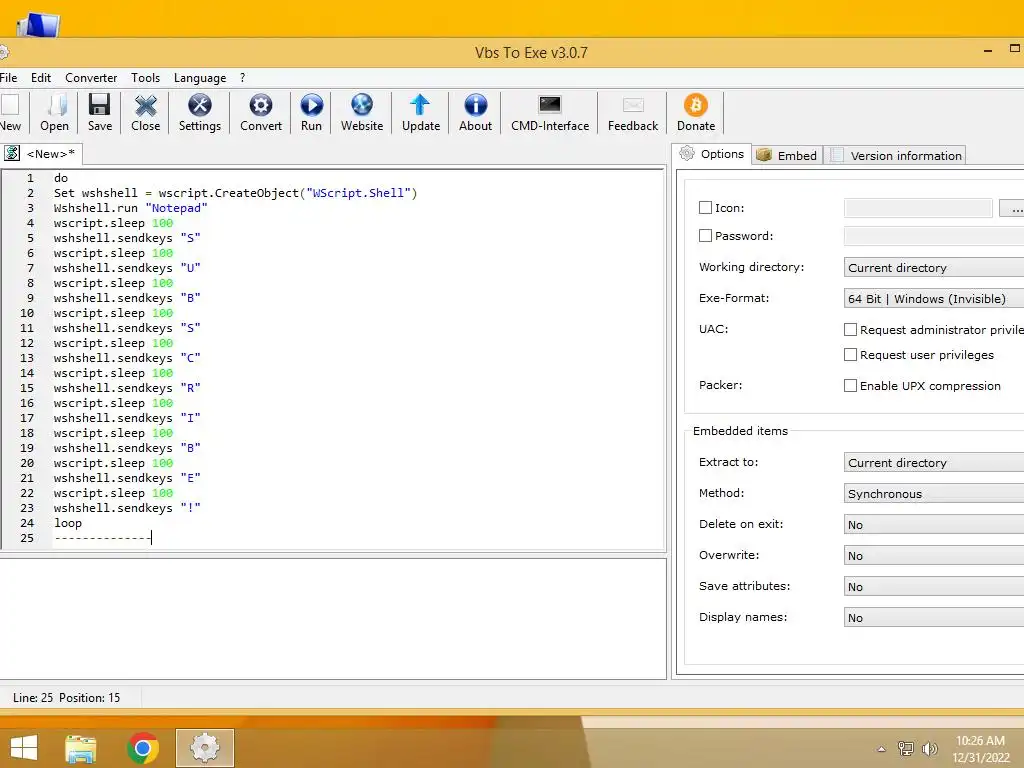Click the Icon path input field
The height and width of the screenshot is (768, 1024).
[x=918, y=208]
